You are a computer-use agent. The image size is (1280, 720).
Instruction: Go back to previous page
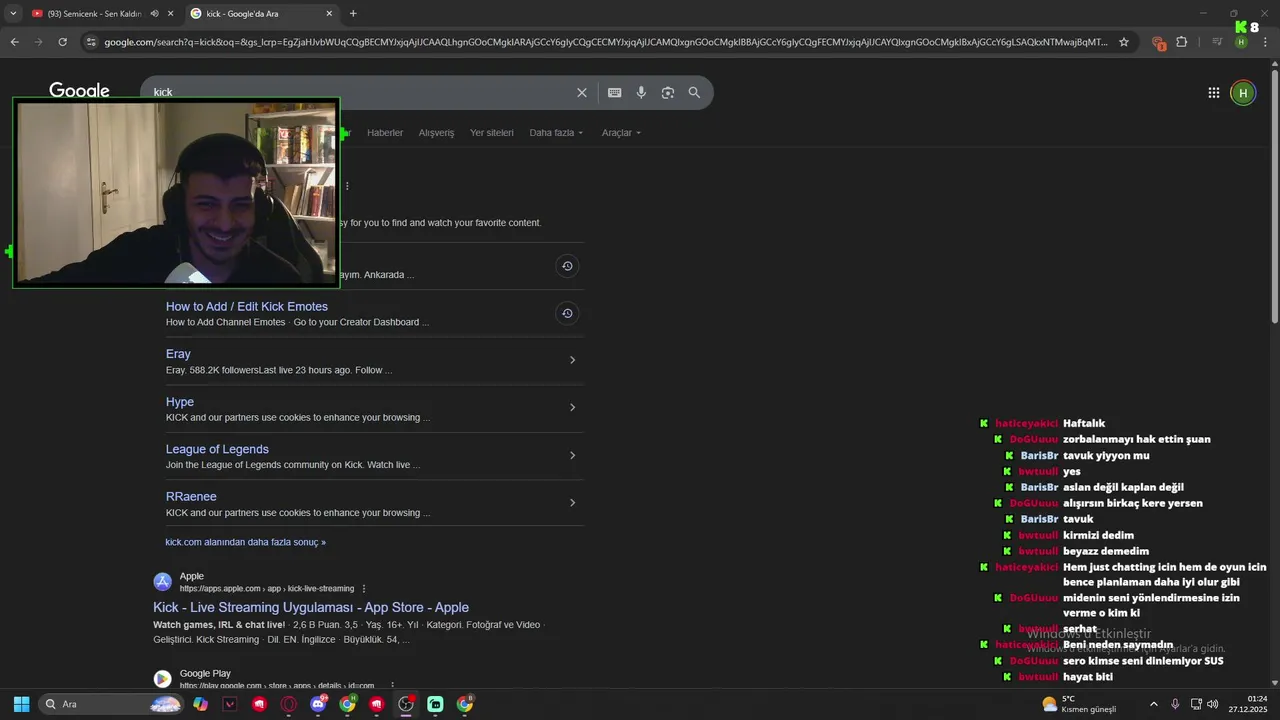[x=14, y=42]
